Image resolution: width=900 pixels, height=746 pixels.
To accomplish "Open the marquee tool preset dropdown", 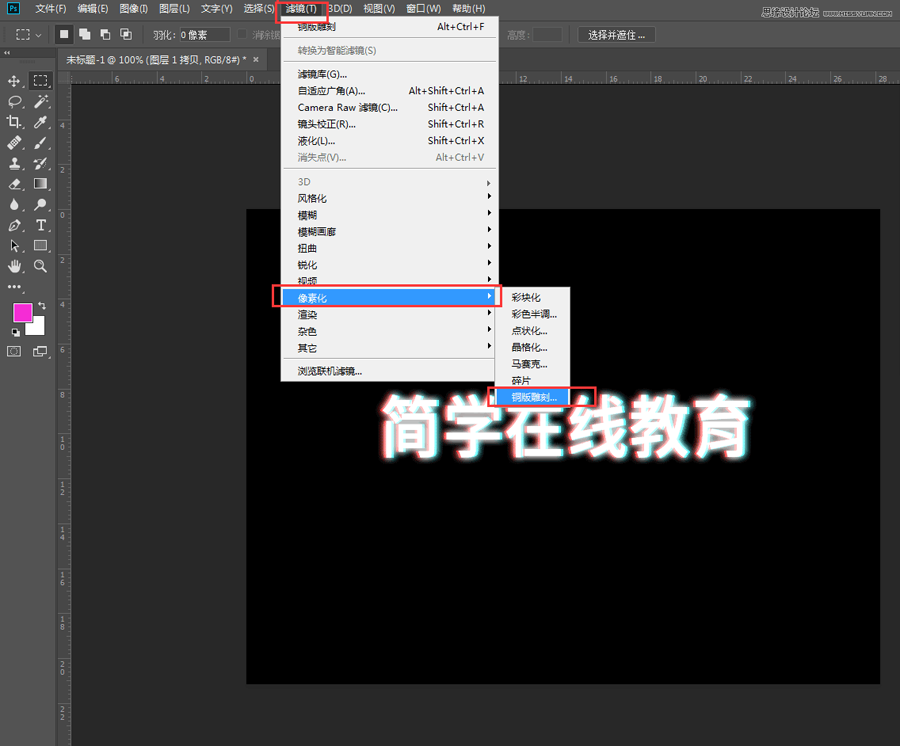I will pyautogui.click(x=28, y=34).
